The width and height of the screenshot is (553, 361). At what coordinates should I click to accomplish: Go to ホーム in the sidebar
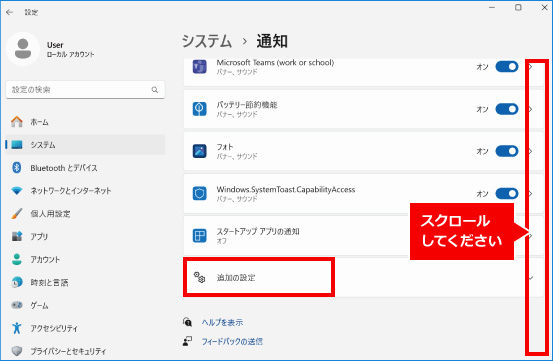pyautogui.click(x=85, y=122)
